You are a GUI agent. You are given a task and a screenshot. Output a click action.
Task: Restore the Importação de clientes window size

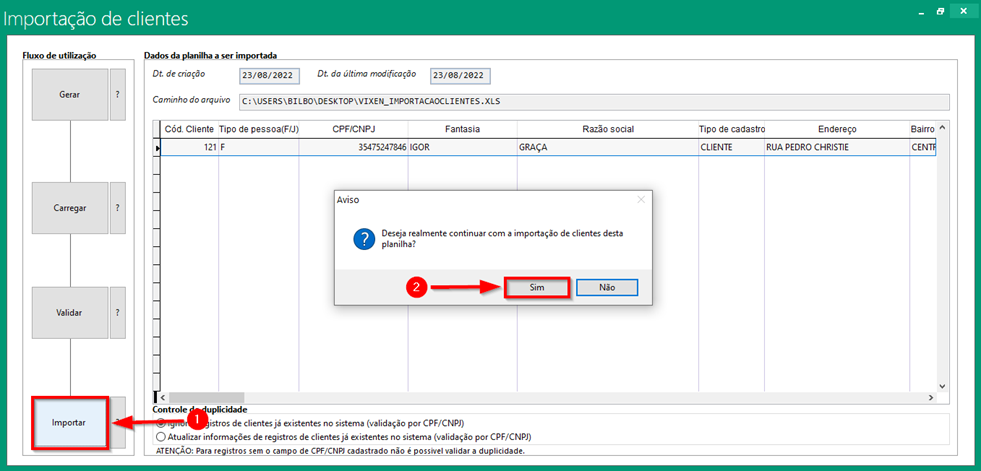(940, 11)
